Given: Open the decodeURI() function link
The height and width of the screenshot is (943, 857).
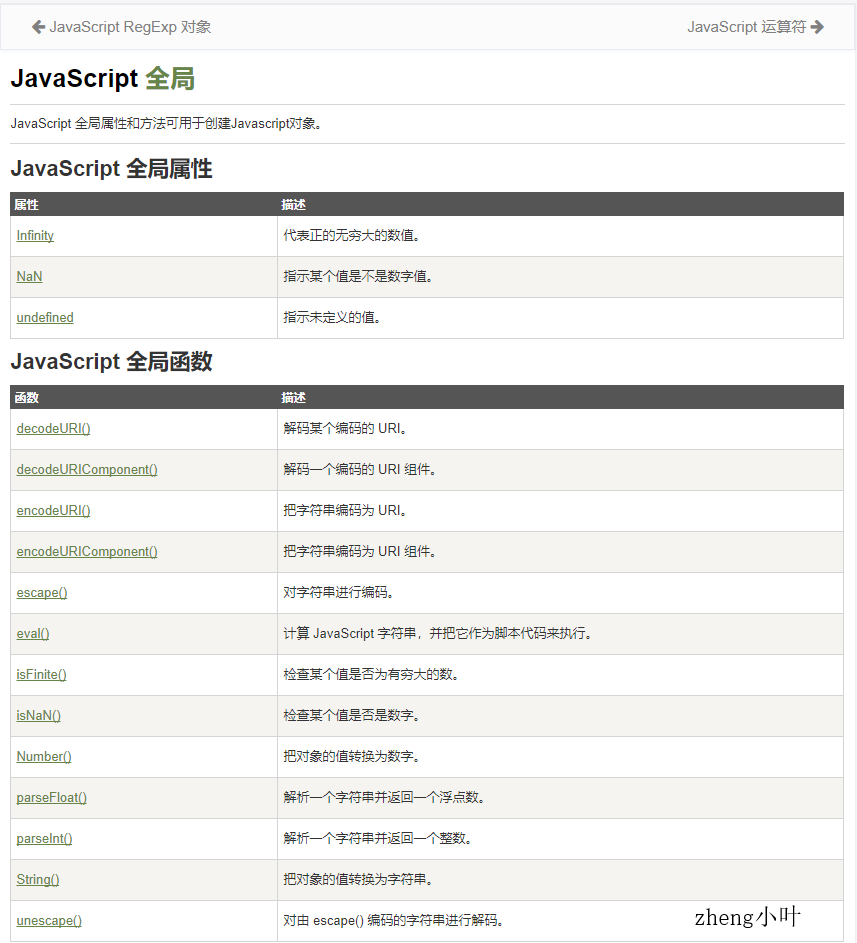Looking at the screenshot, I should pyautogui.click(x=54, y=429).
